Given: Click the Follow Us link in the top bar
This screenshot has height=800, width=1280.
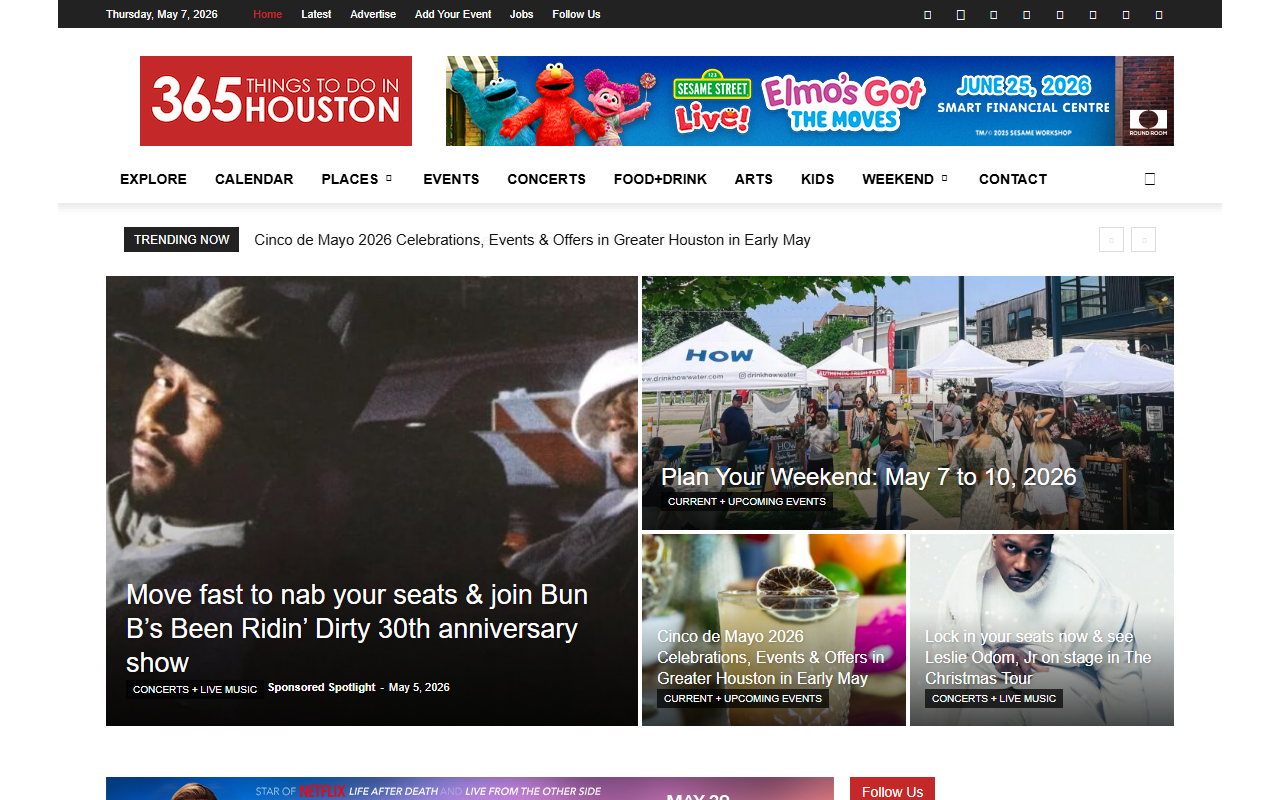Looking at the screenshot, I should tap(576, 14).
